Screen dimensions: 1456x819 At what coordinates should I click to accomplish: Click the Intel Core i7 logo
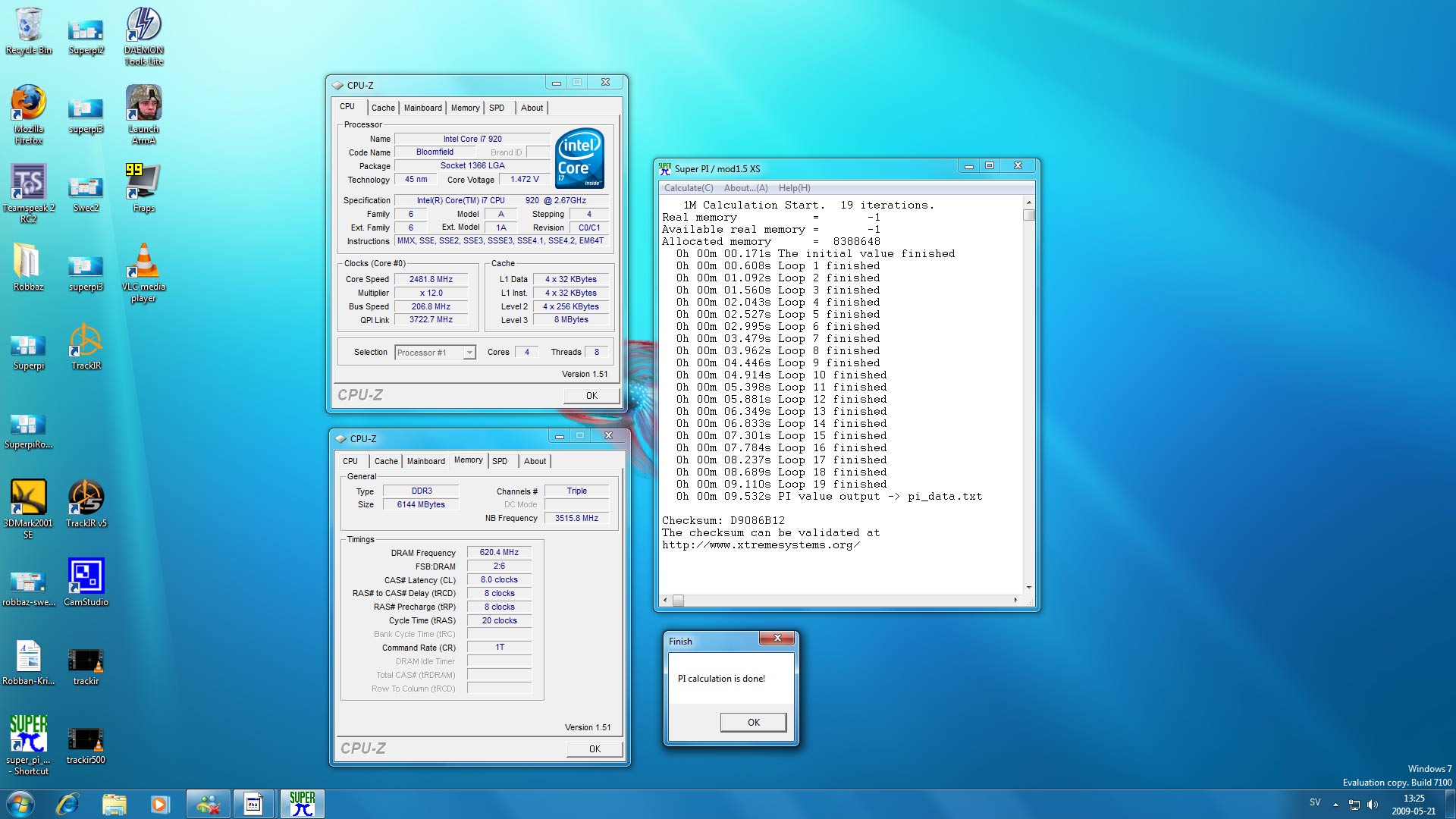580,158
